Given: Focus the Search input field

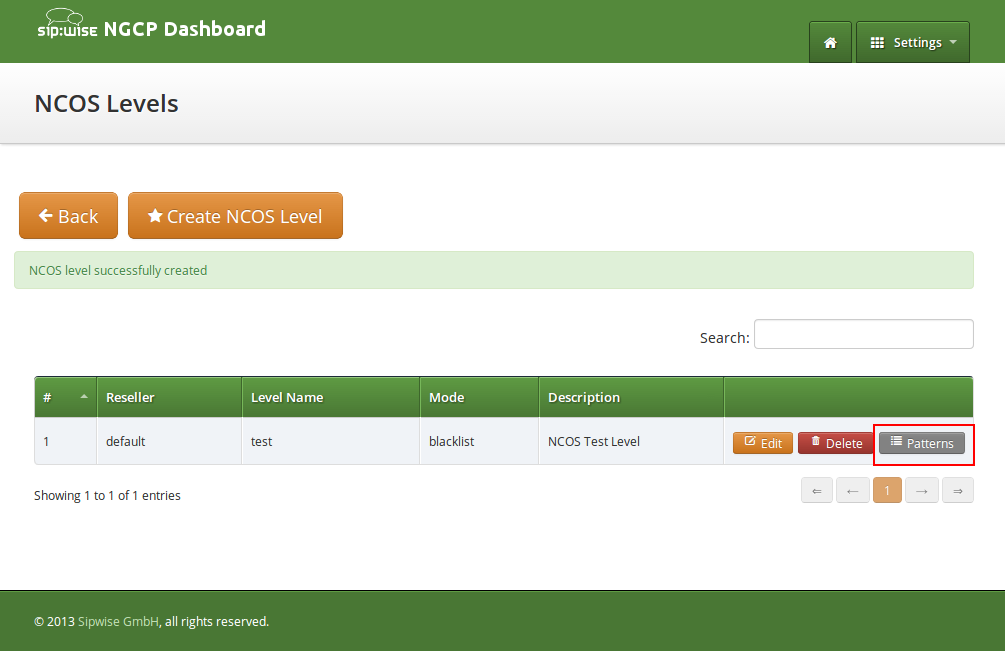Looking at the screenshot, I should 863,335.
